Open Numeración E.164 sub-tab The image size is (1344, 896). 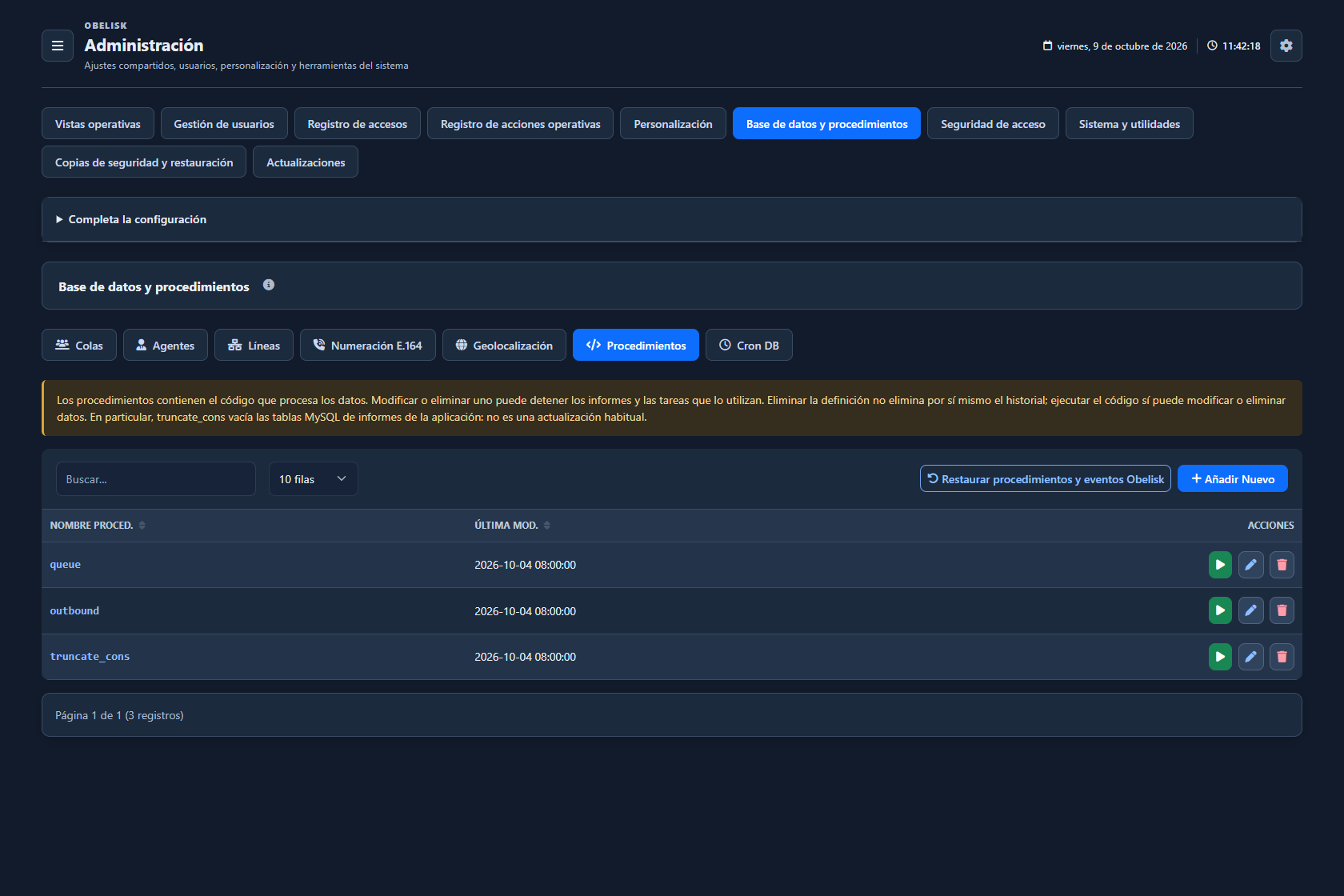pyautogui.click(x=368, y=346)
